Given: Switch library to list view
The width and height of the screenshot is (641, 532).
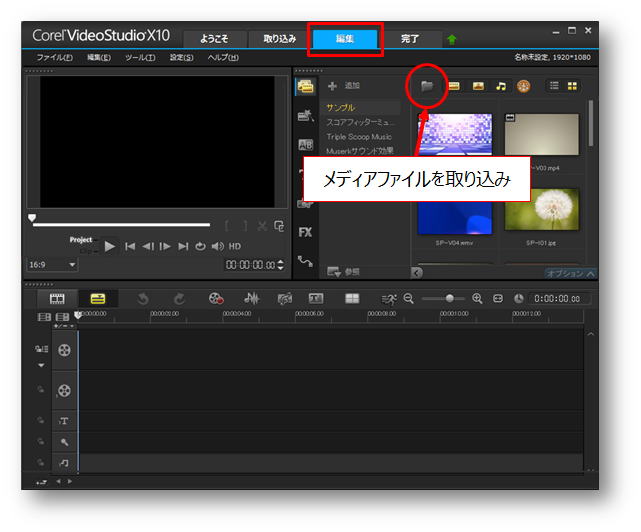Looking at the screenshot, I should (554, 85).
